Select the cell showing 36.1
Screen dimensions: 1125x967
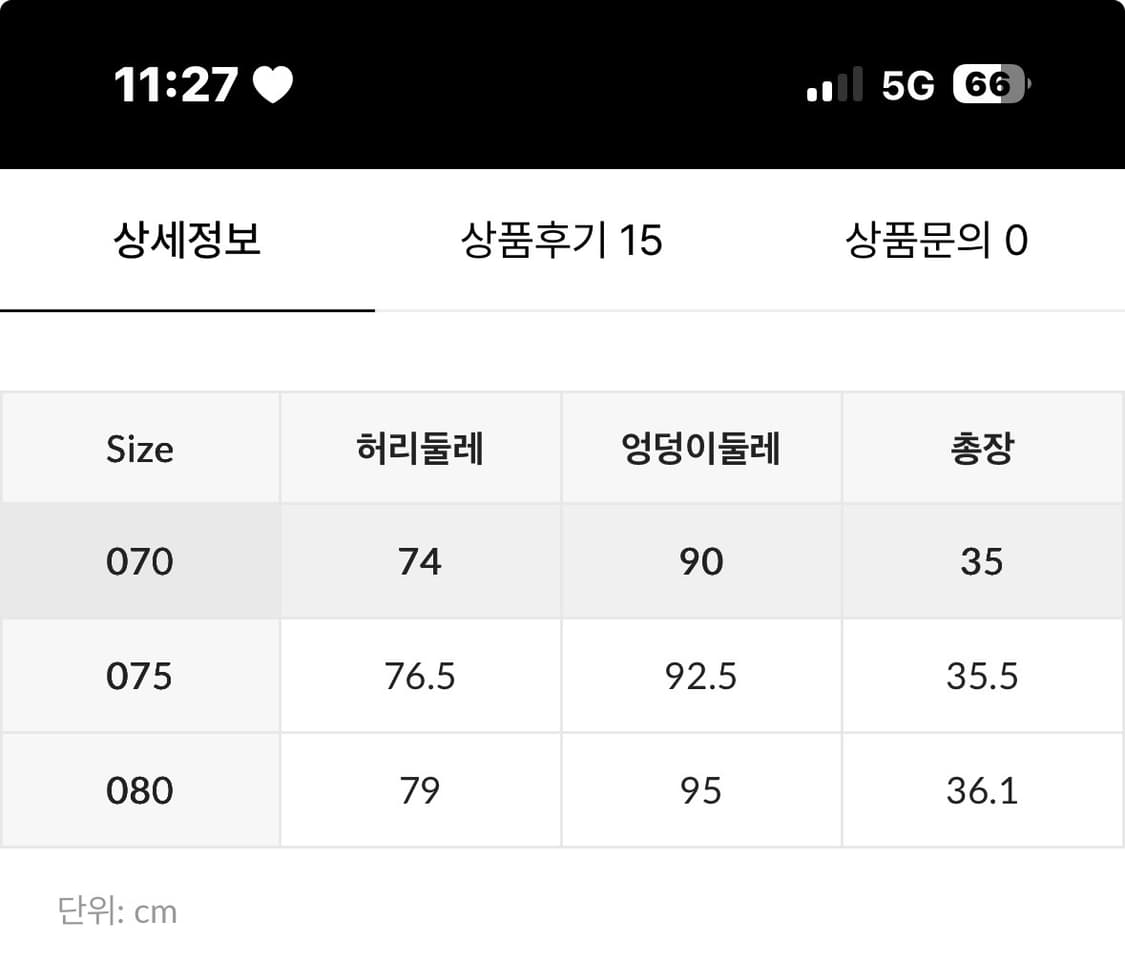point(983,790)
